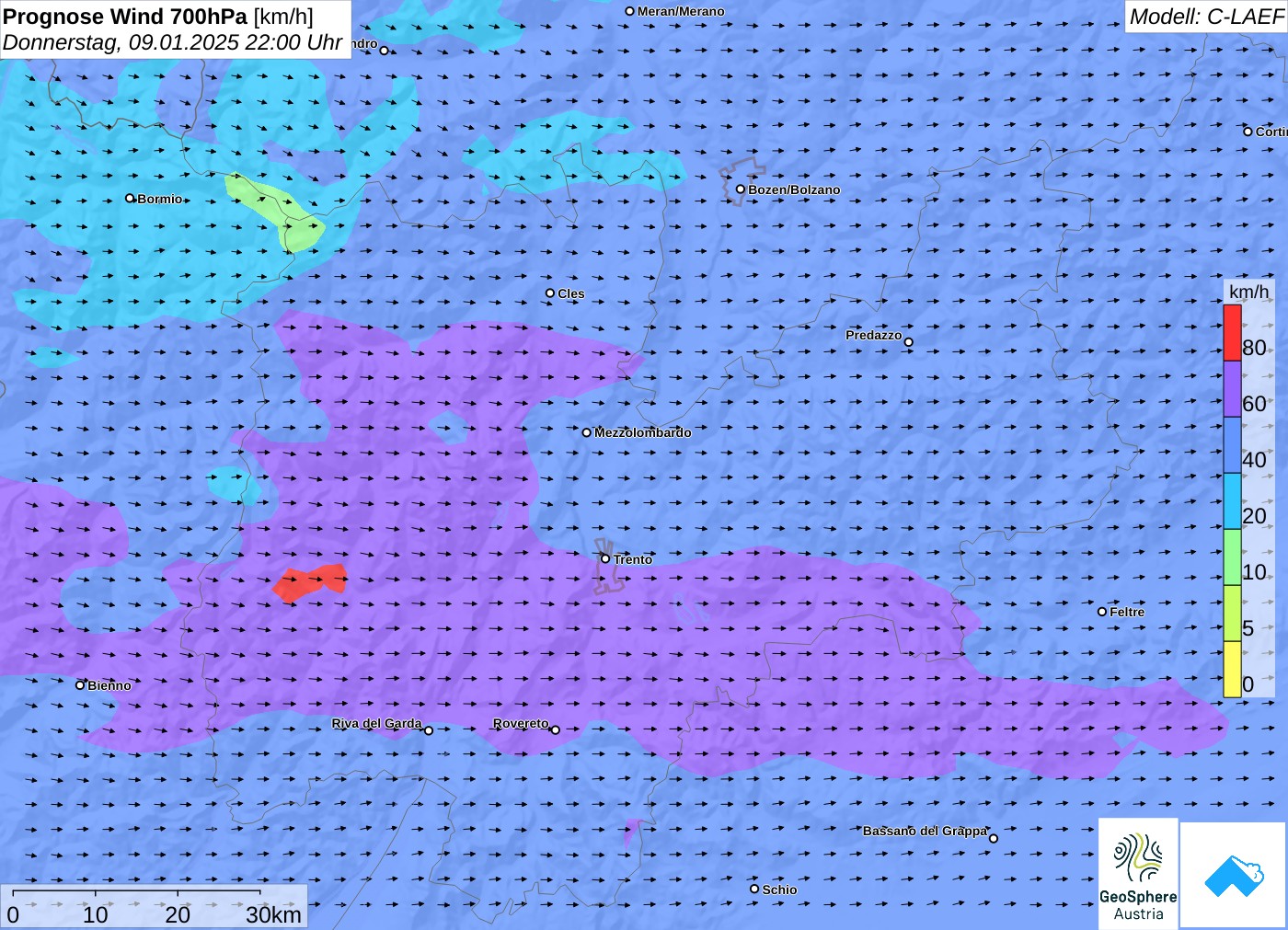The height and width of the screenshot is (930, 1288).
Task: Click the Mezzolombardo town marker
Action: [x=587, y=432]
